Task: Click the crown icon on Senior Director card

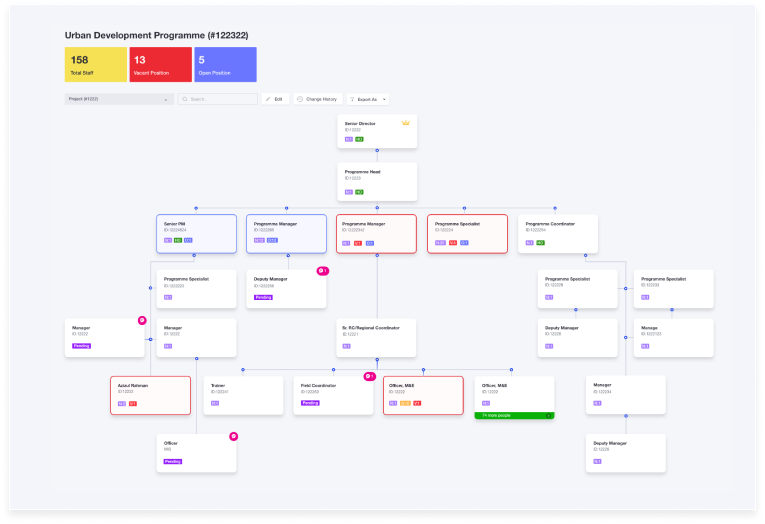Action: (405, 122)
